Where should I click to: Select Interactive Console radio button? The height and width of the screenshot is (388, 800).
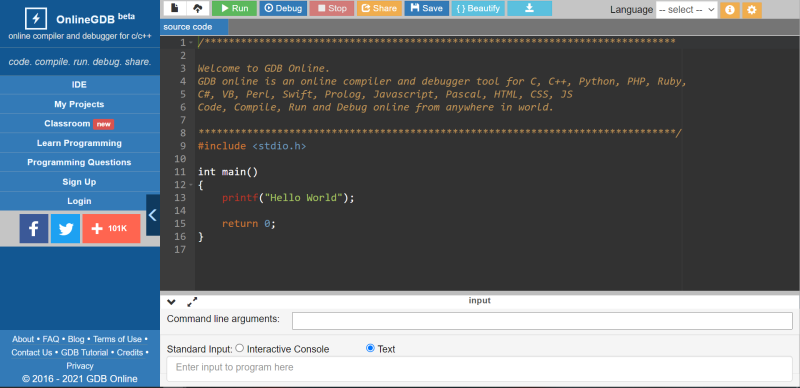point(240,348)
